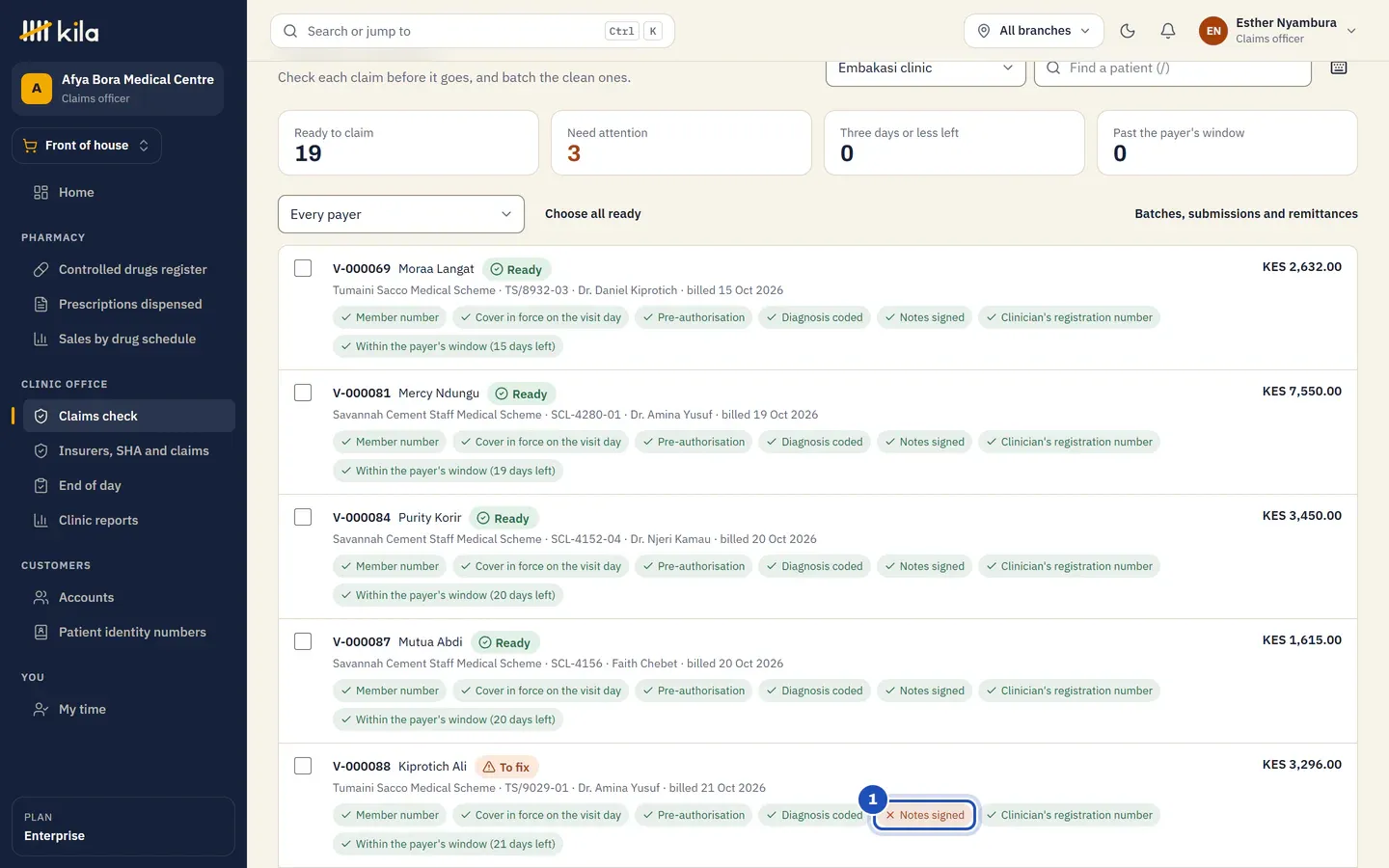
Task: Click the Clinic reports chart icon
Action: [41, 520]
